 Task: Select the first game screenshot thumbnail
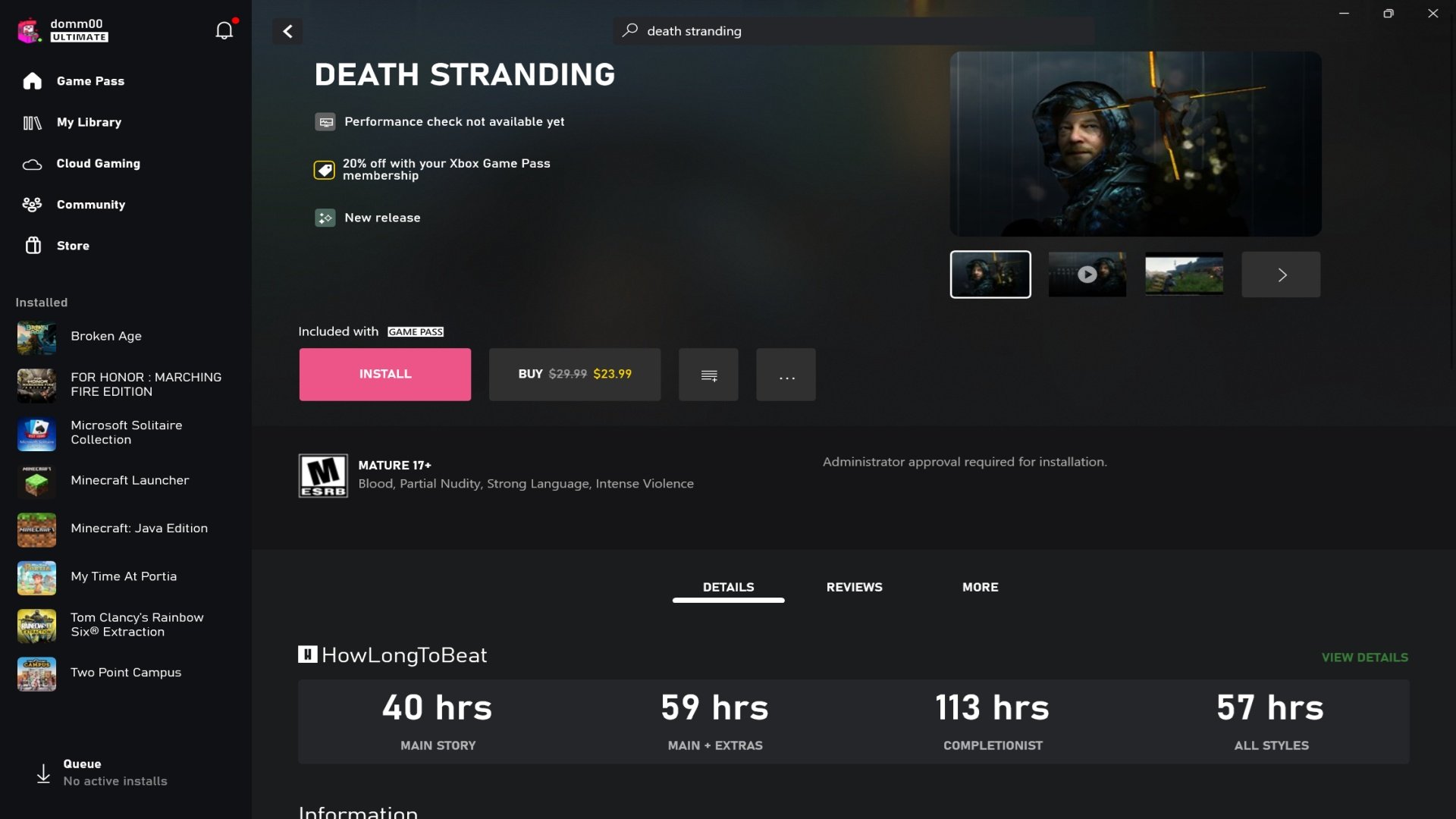click(989, 274)
